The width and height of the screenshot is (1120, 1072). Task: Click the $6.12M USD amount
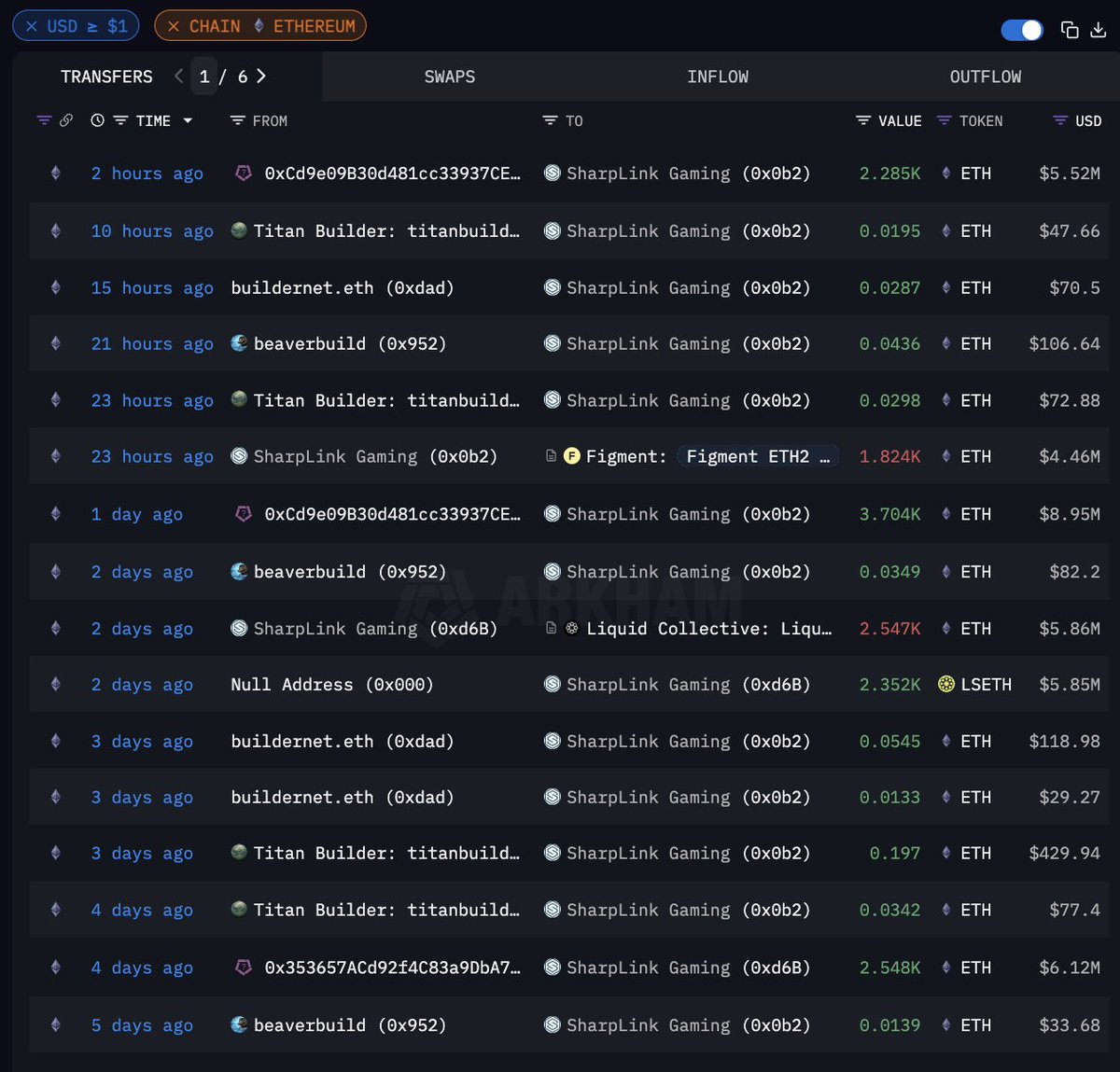tap(1070, 968)
